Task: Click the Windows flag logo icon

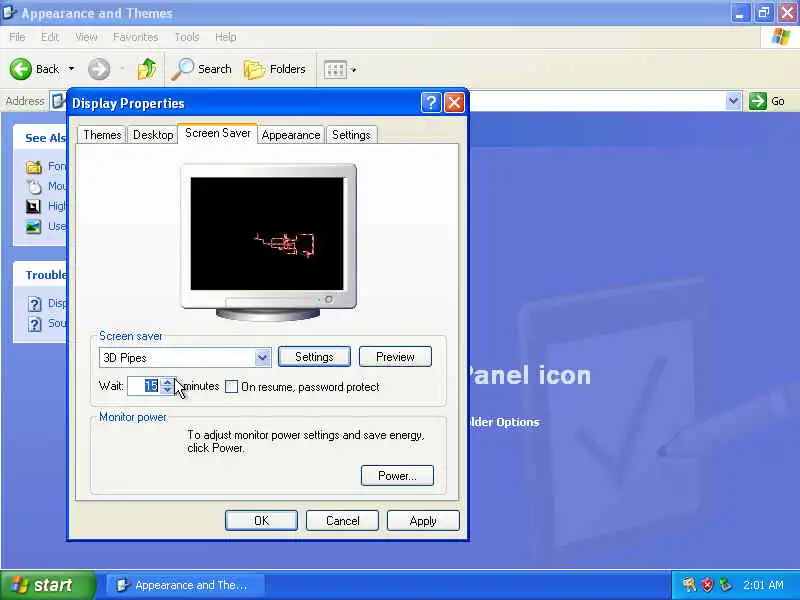Action: 781,37
